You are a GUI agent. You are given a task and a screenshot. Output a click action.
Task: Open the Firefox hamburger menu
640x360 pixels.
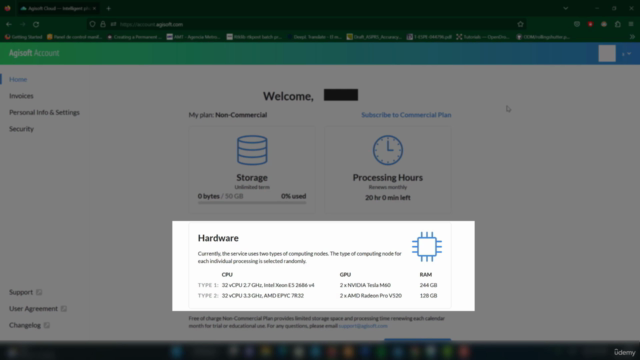(x=631, y=24)
